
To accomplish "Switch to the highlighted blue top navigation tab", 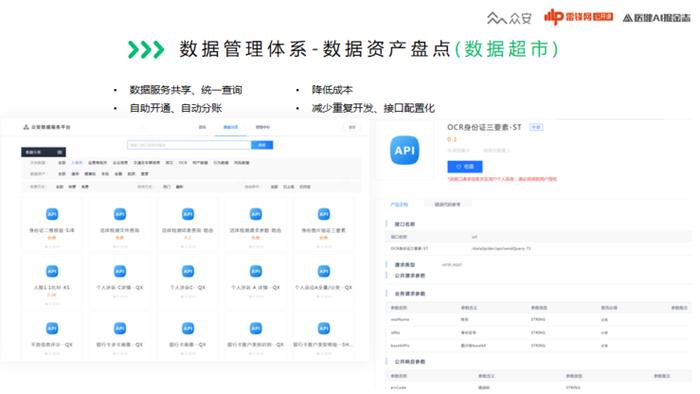I will click(x=231, y=128).
